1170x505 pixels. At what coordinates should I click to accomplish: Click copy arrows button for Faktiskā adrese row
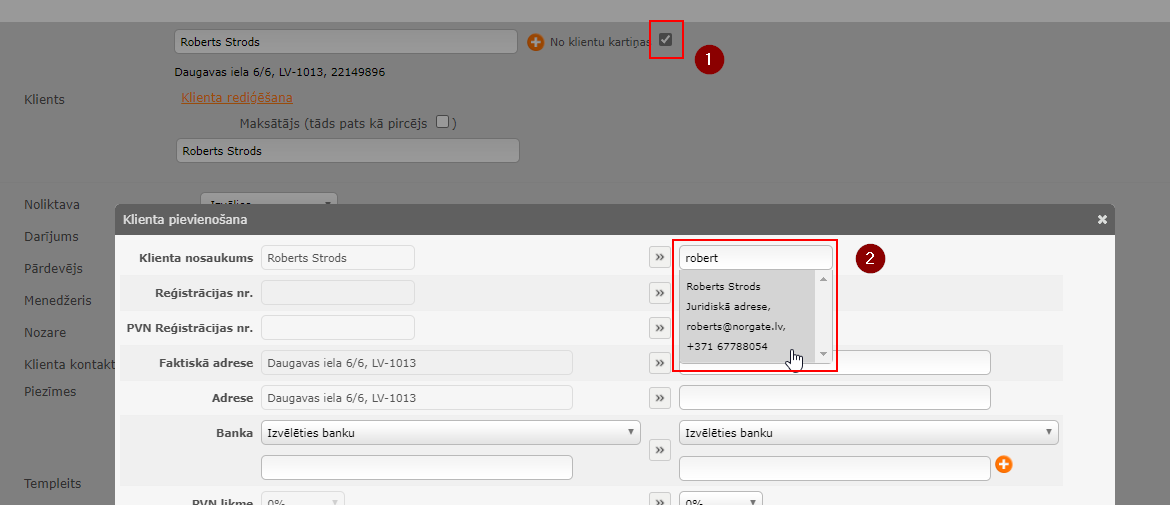659,363
